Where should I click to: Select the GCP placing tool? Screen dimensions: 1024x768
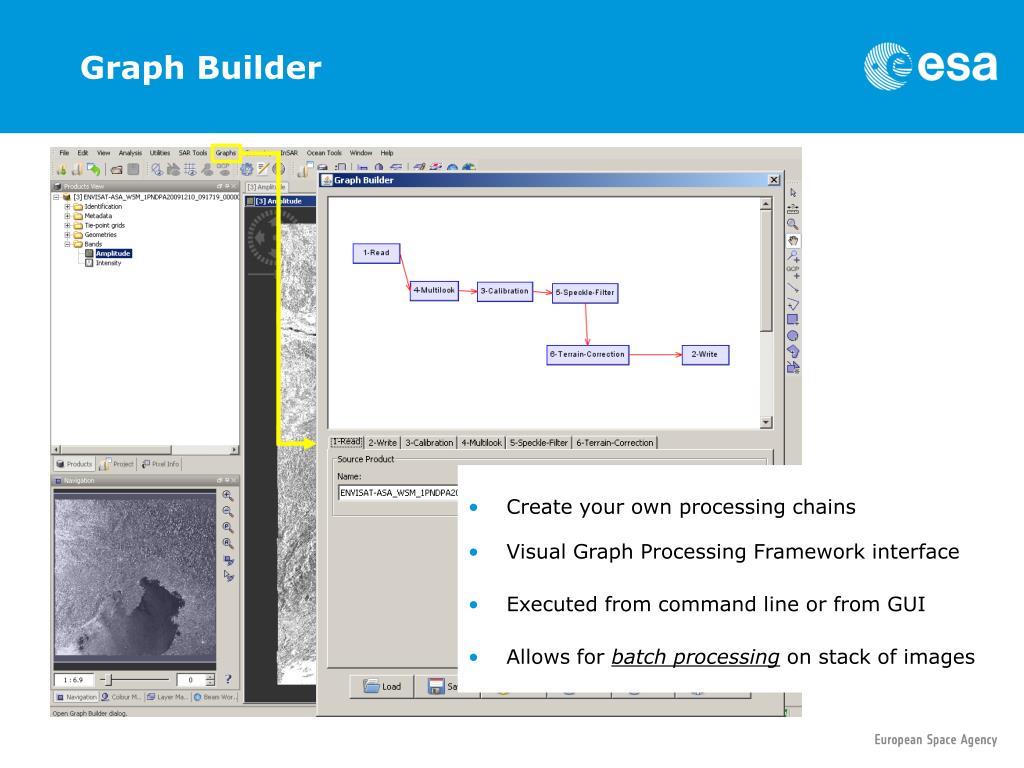[793, 272]
